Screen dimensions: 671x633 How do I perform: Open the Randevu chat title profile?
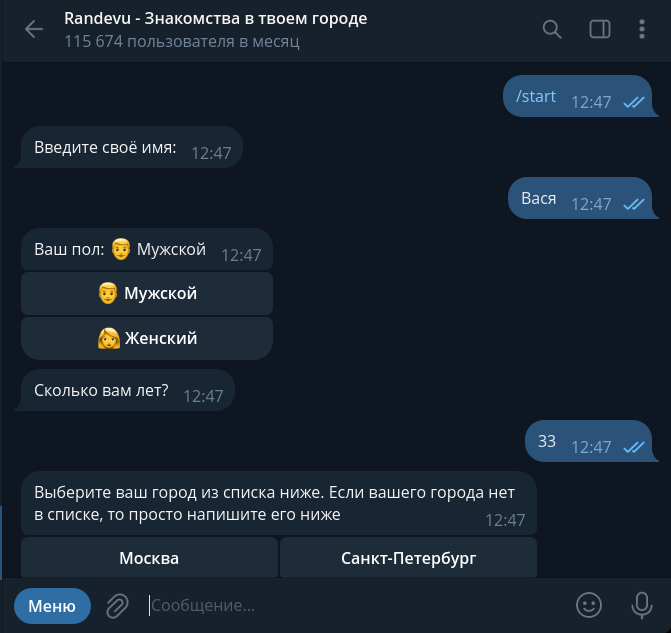click(x=215, y=19)
